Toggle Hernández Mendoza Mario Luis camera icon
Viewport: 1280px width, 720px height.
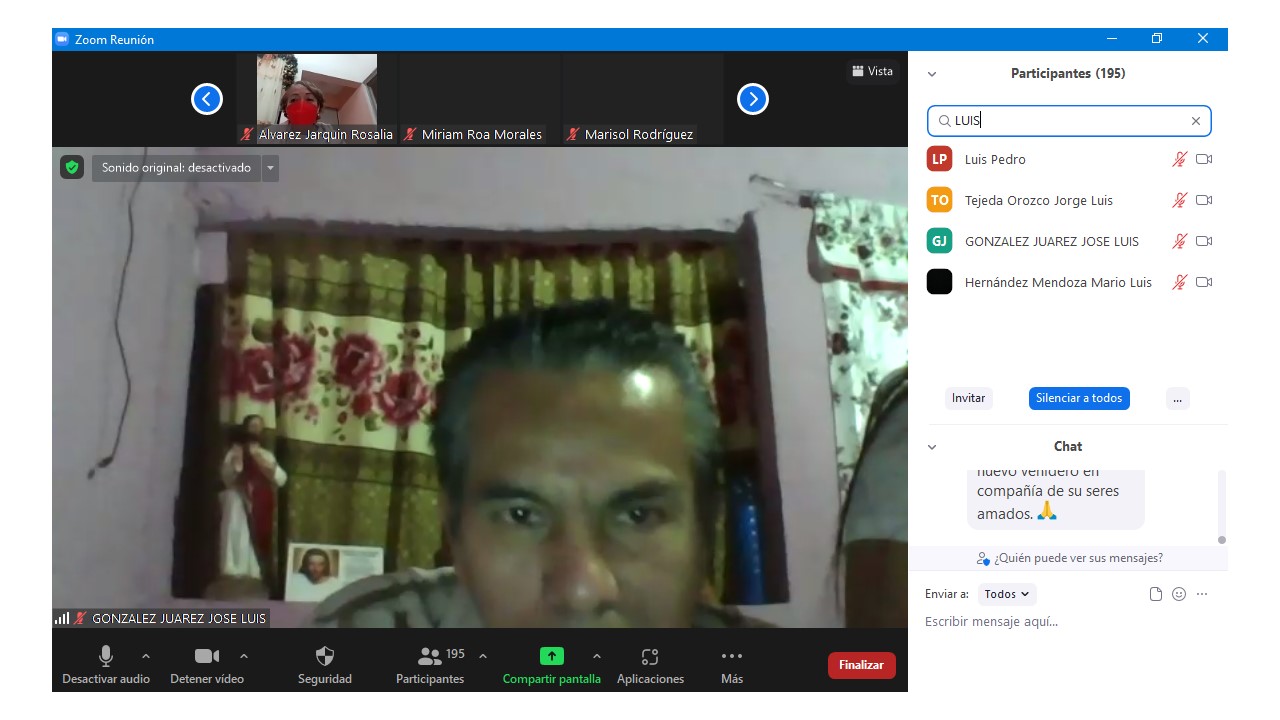(x=1204, y=282)
